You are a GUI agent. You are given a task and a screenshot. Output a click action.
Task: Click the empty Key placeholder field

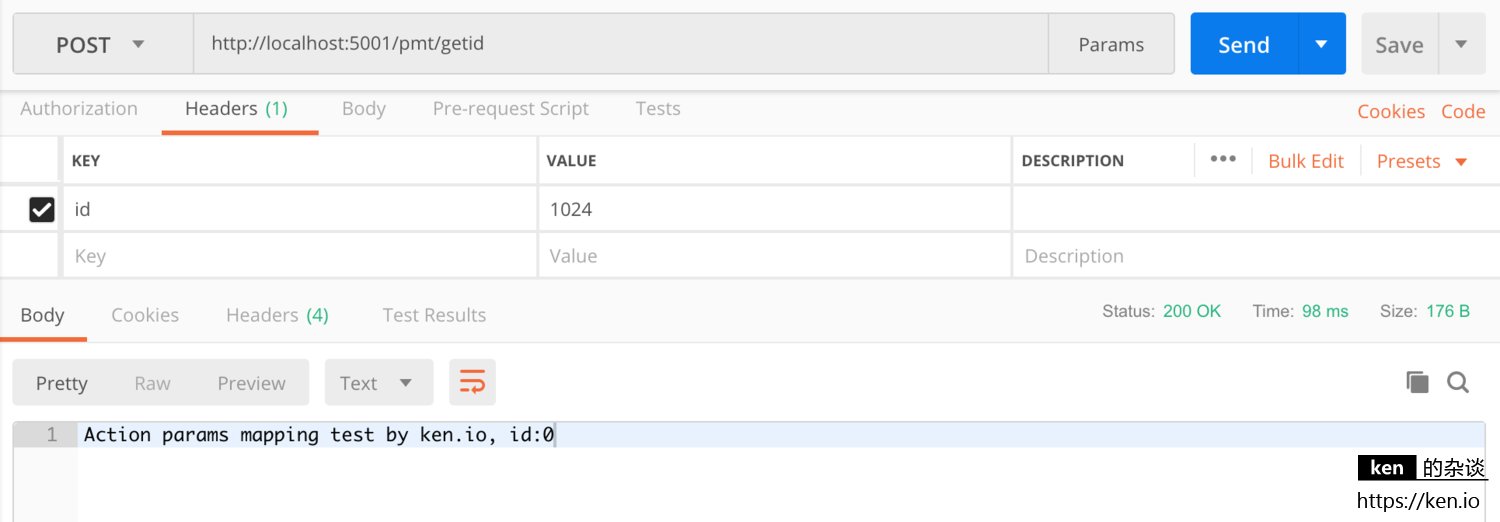tap(299, 256)
